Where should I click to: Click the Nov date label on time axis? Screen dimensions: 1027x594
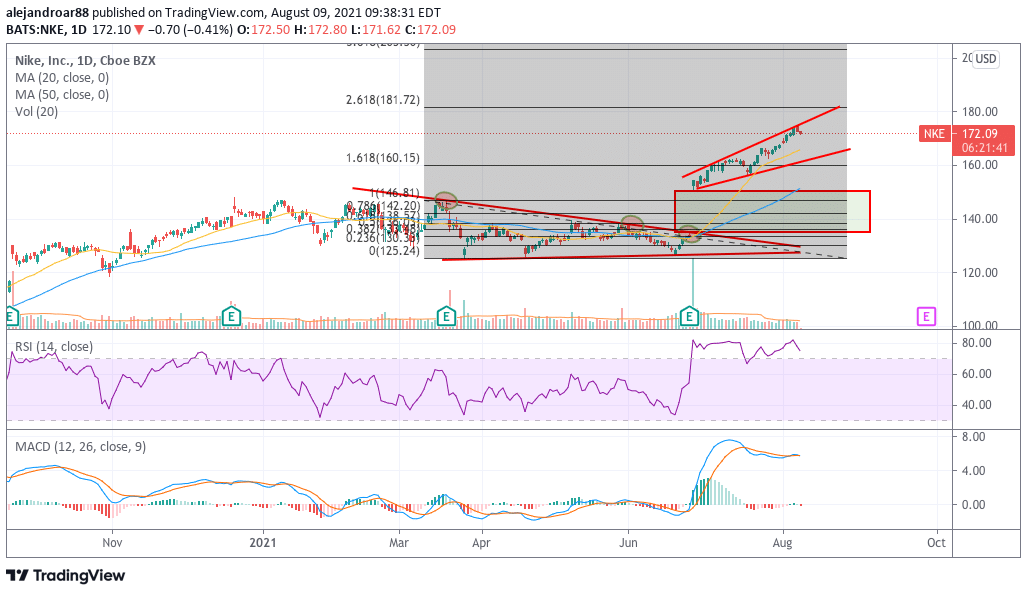[113, 543]
